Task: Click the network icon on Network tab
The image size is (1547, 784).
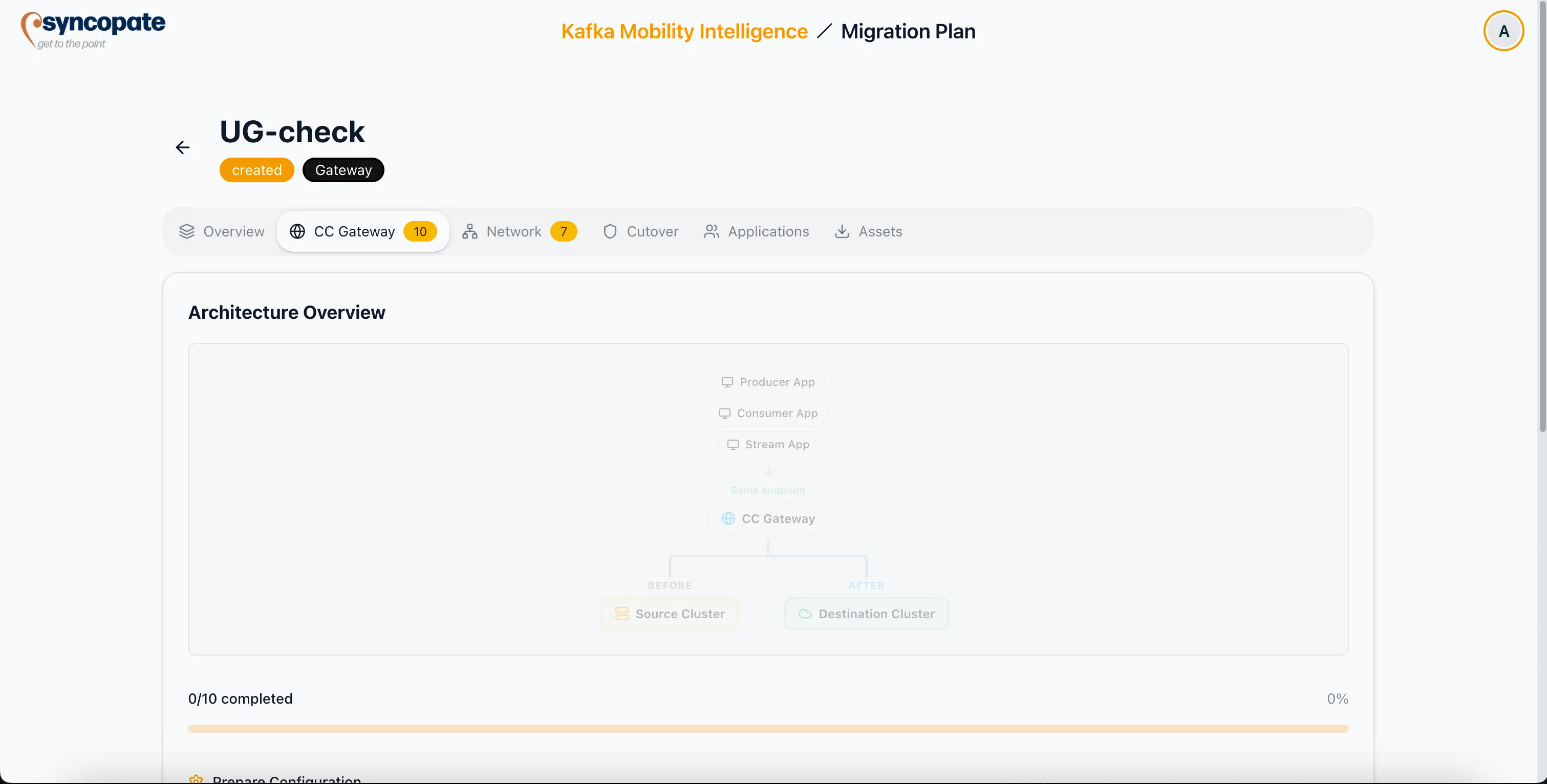Action: coord(469,231)
